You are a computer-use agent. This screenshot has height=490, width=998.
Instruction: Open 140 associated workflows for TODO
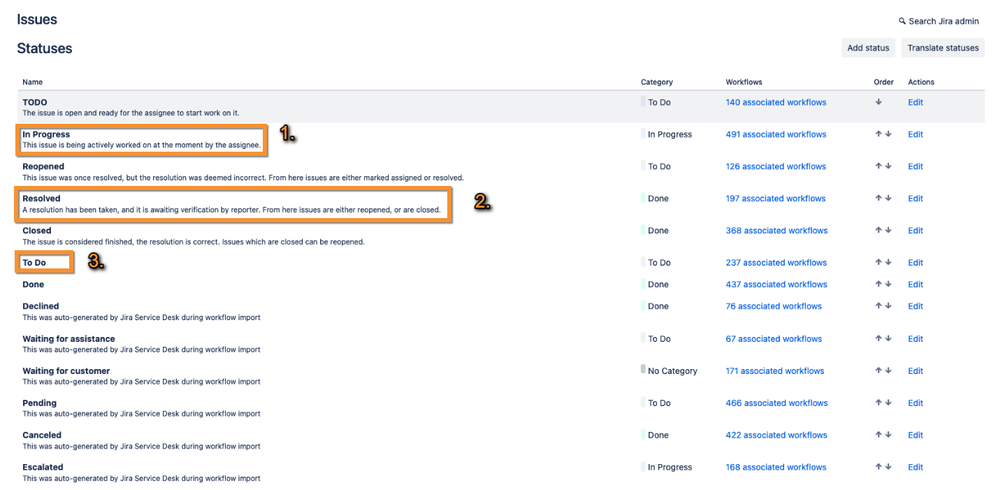(x=776, y=102)
